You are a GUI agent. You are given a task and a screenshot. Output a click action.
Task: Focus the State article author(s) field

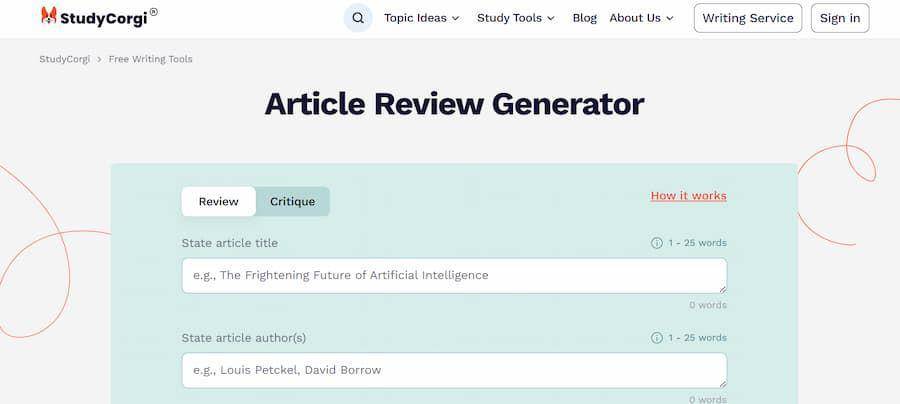tap(454, 370)
